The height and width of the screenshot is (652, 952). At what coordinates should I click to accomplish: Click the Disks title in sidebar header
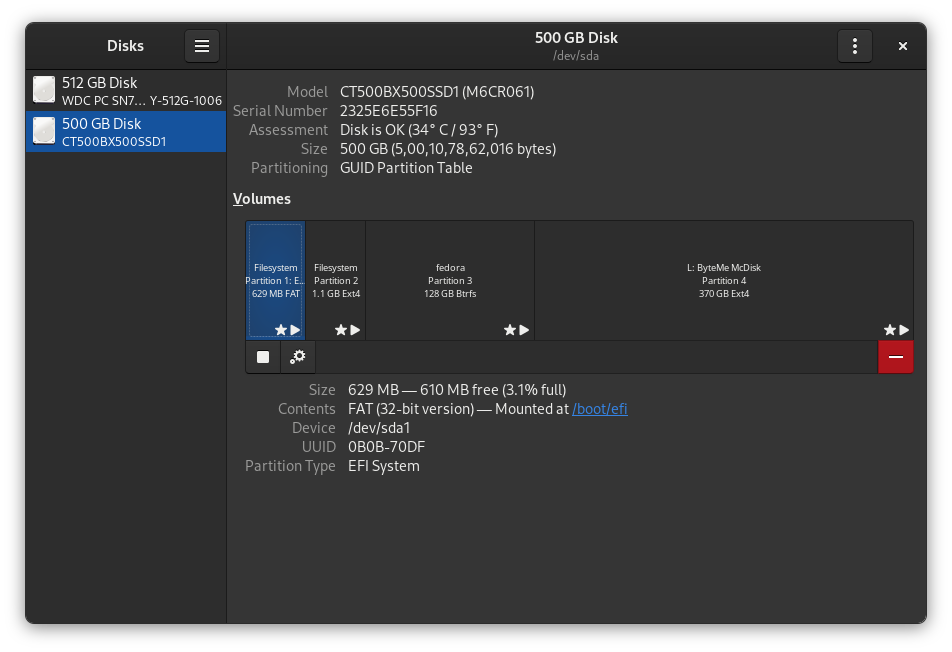point(125,46)
